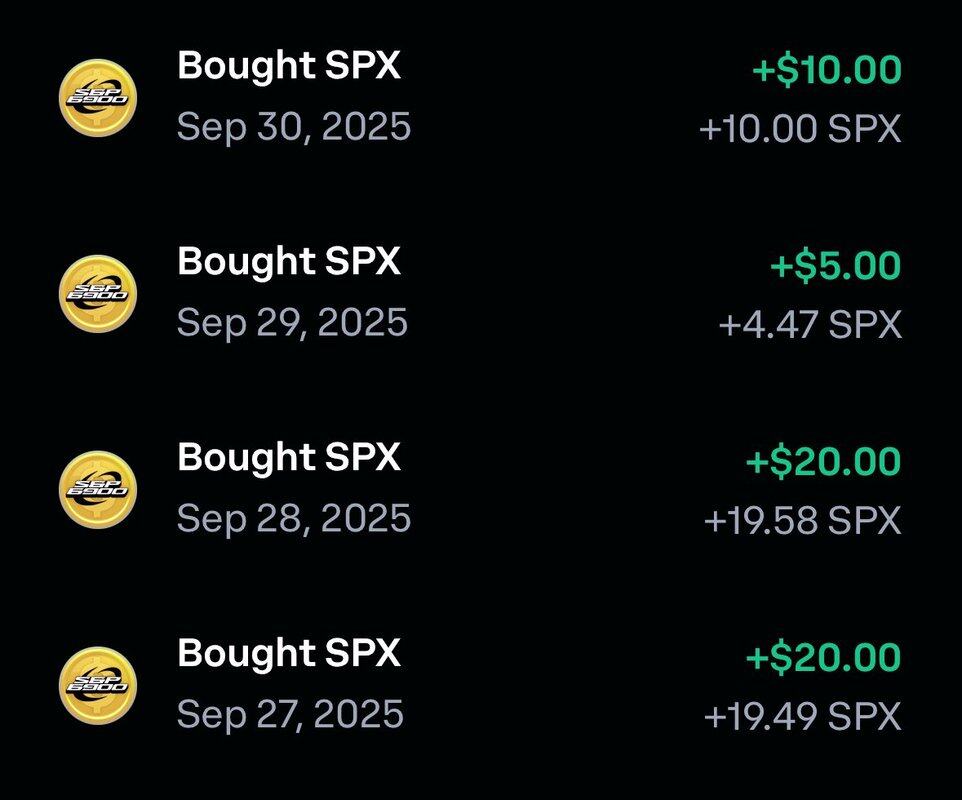
Task: Select the Sep 28, 2025 date text
Action: click(294, 519)
